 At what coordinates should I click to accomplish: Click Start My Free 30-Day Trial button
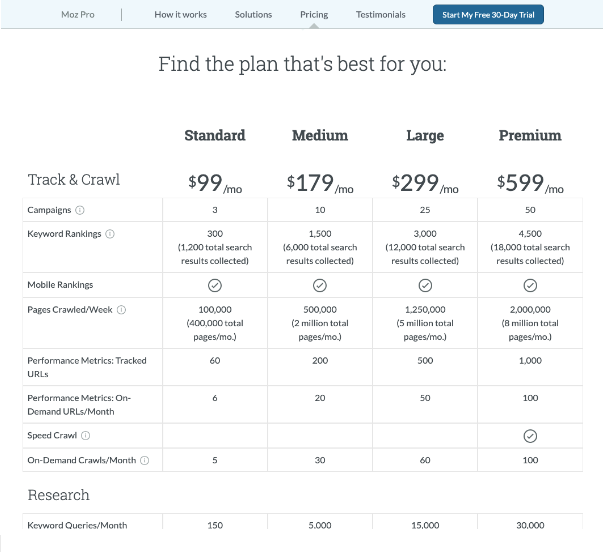[488, 15]
